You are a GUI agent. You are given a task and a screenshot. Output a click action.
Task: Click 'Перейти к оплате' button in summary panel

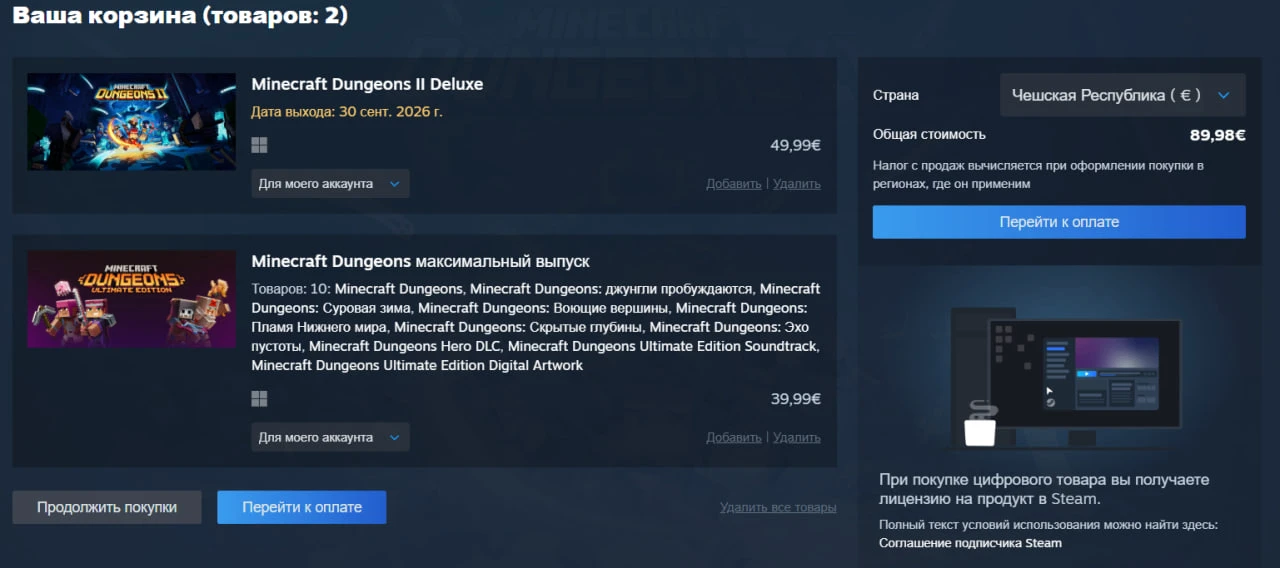pyautogui.click(x=1059, y=222)
